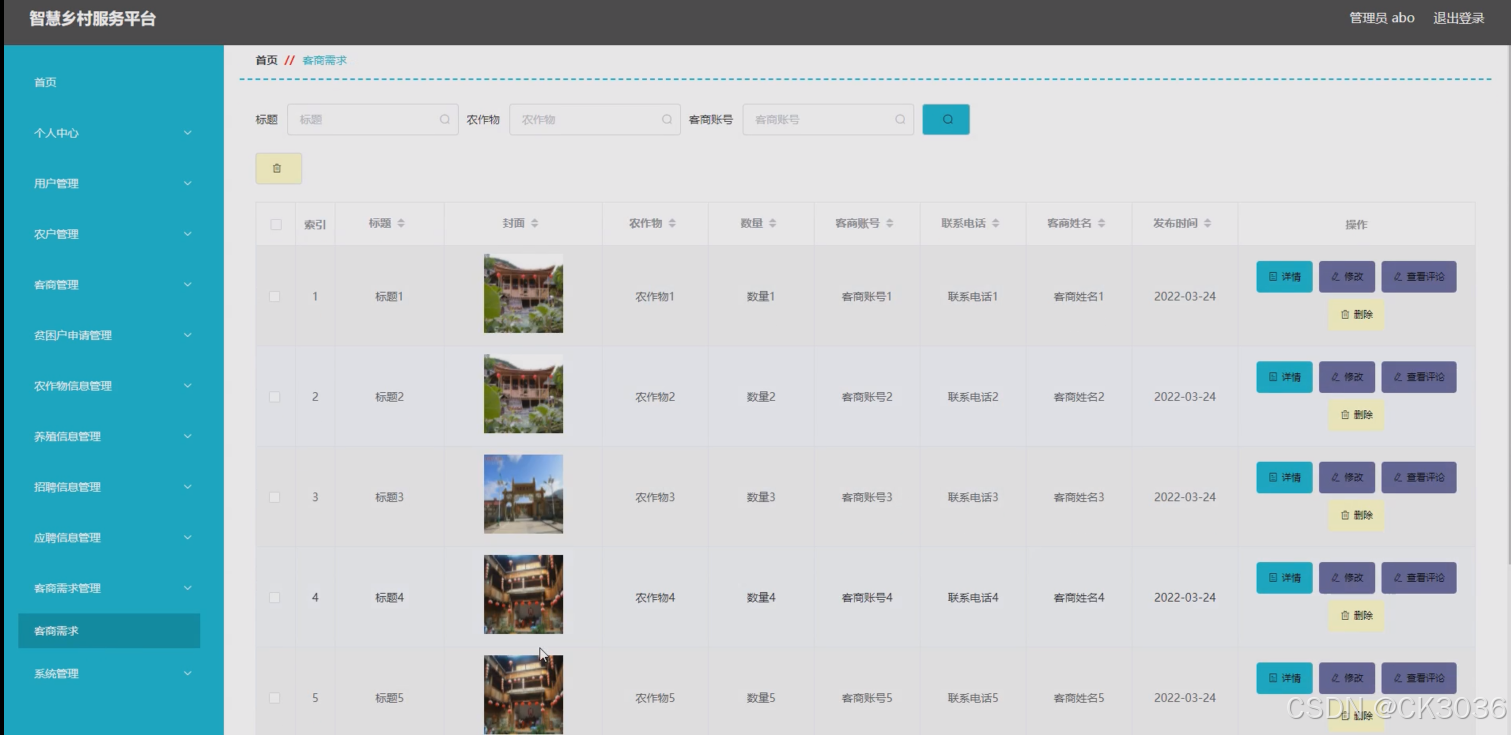Screen dimensions: 1511x735
Task: Toggle the select-all checkbox in table header
Action: (x=276, y=224)
